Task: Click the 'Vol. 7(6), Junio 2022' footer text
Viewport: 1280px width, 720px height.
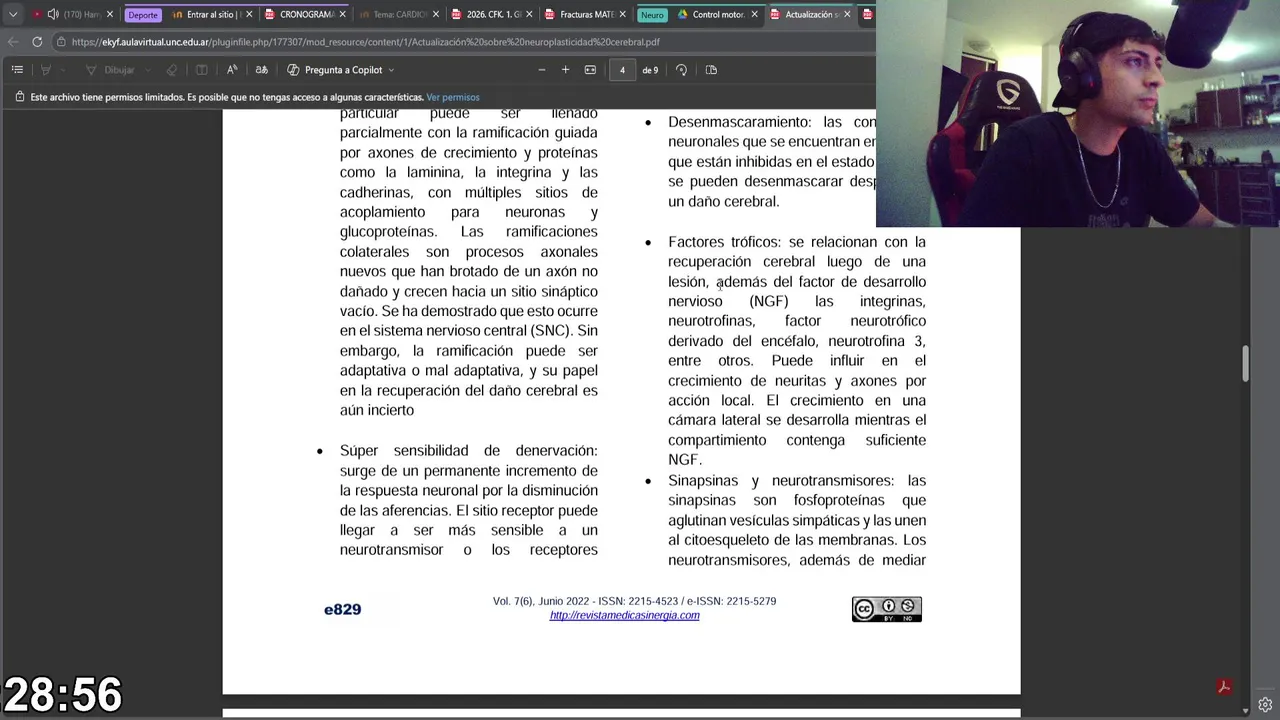Action: 541,601
